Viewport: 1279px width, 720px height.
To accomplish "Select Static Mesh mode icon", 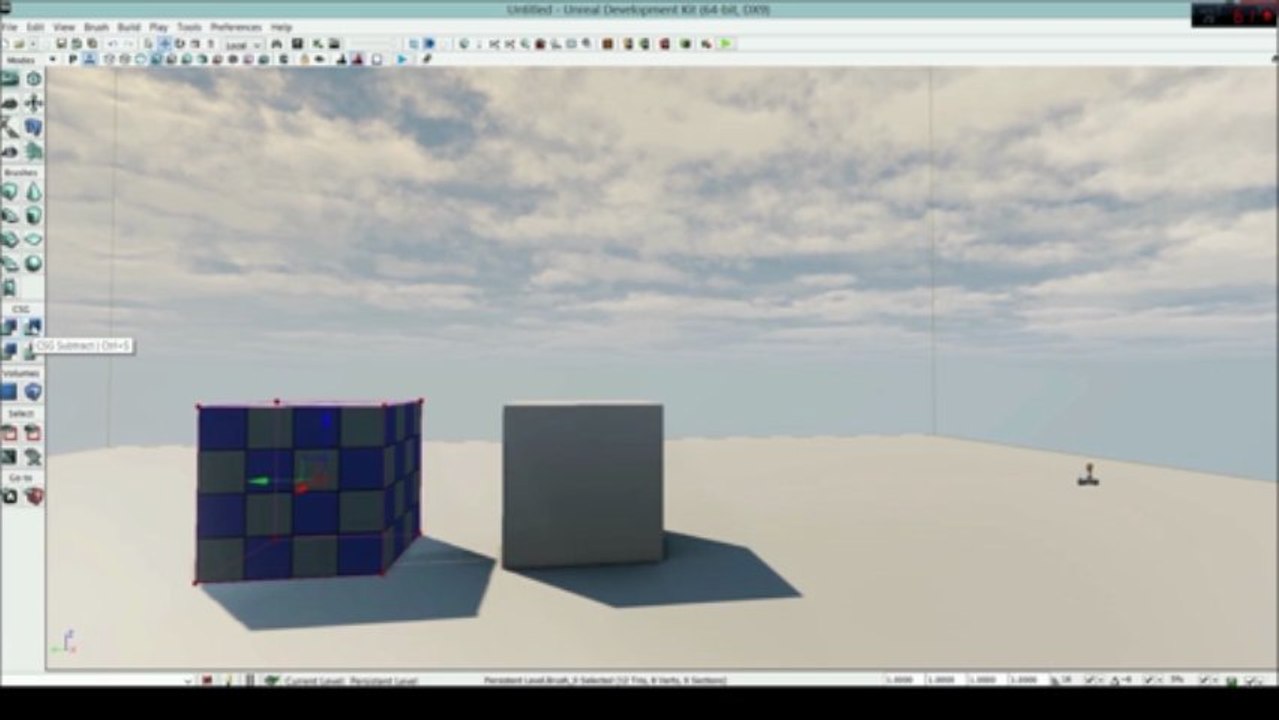I will (x=33, y=127).
